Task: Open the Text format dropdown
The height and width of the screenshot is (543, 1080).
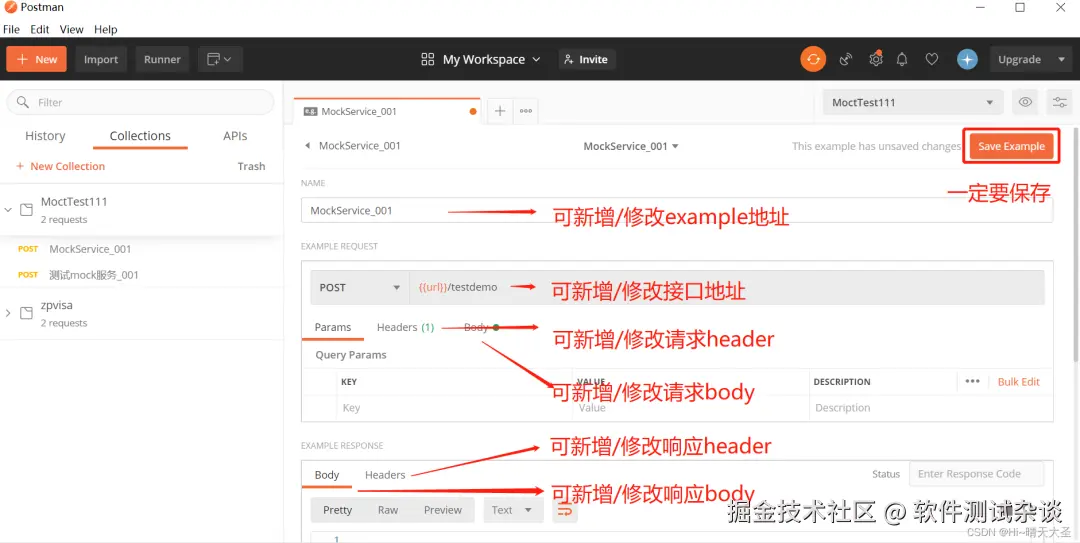Action: coord(513,510)
